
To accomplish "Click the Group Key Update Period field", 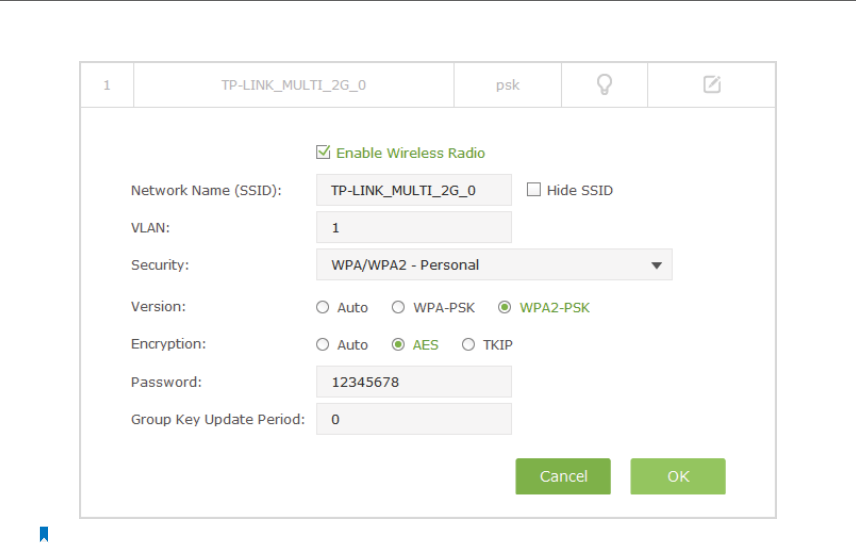I will 414,419.
